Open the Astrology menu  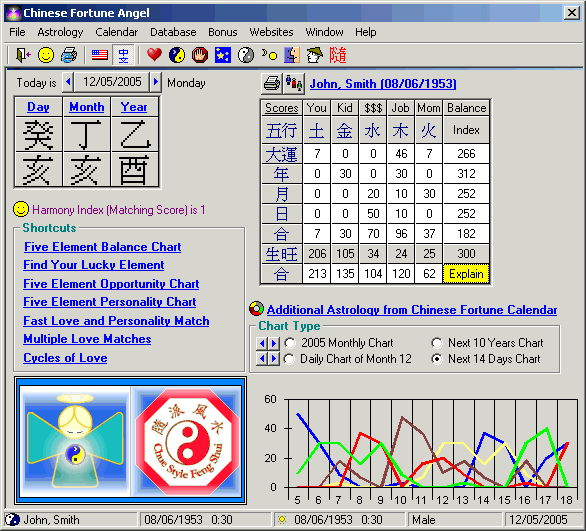point(60,32)
